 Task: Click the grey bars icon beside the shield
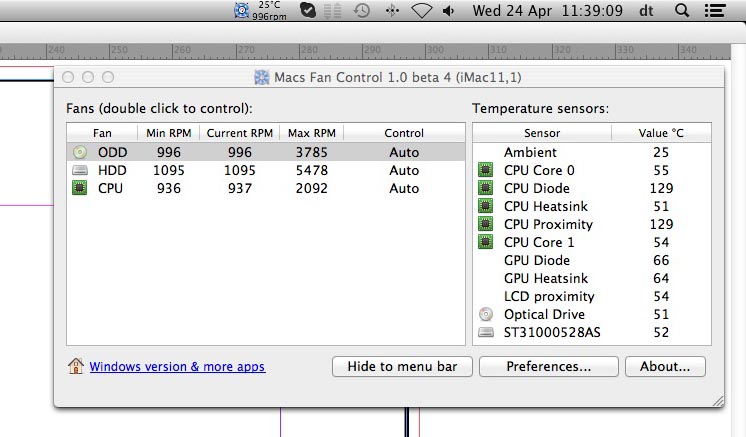333,10
